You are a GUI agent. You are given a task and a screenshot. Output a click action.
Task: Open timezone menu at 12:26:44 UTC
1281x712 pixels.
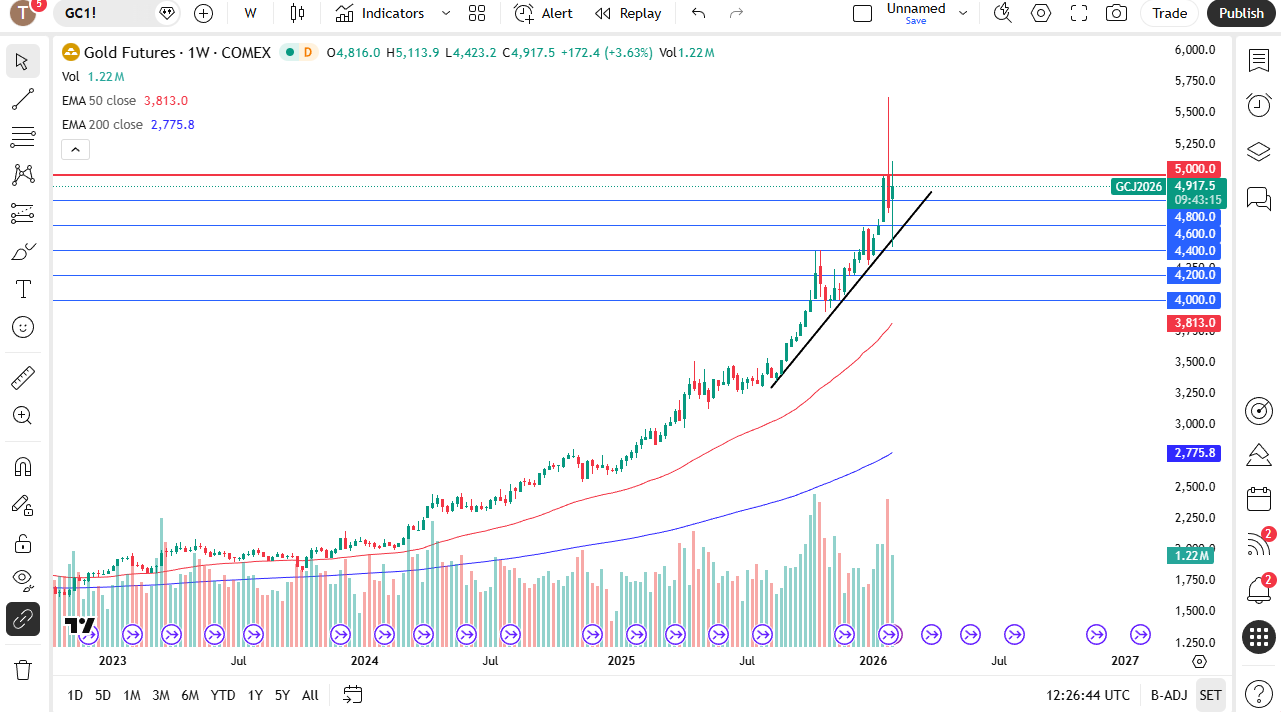(x=1088, y=695)
